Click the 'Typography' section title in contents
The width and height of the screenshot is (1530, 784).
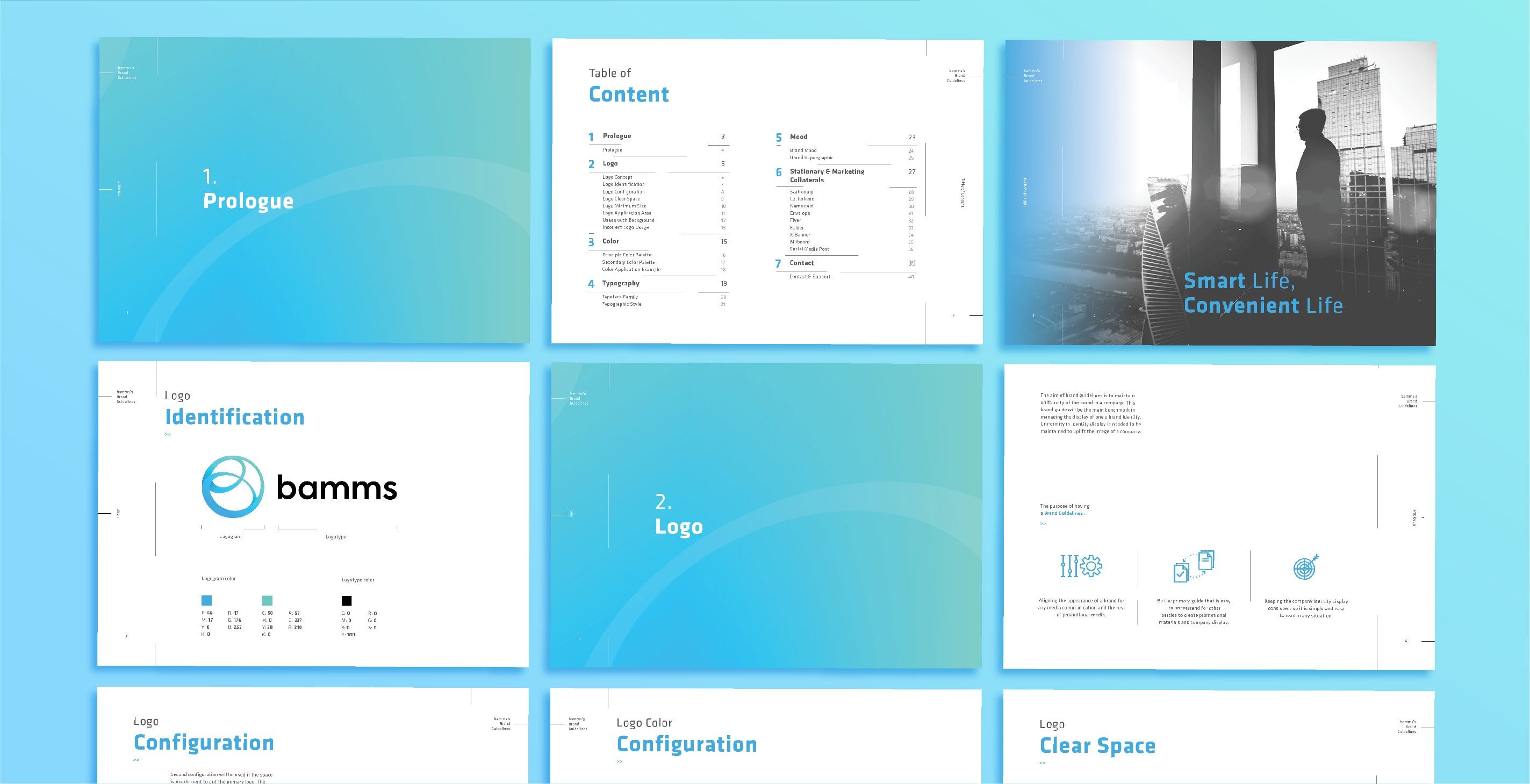(x=621, y=283)
